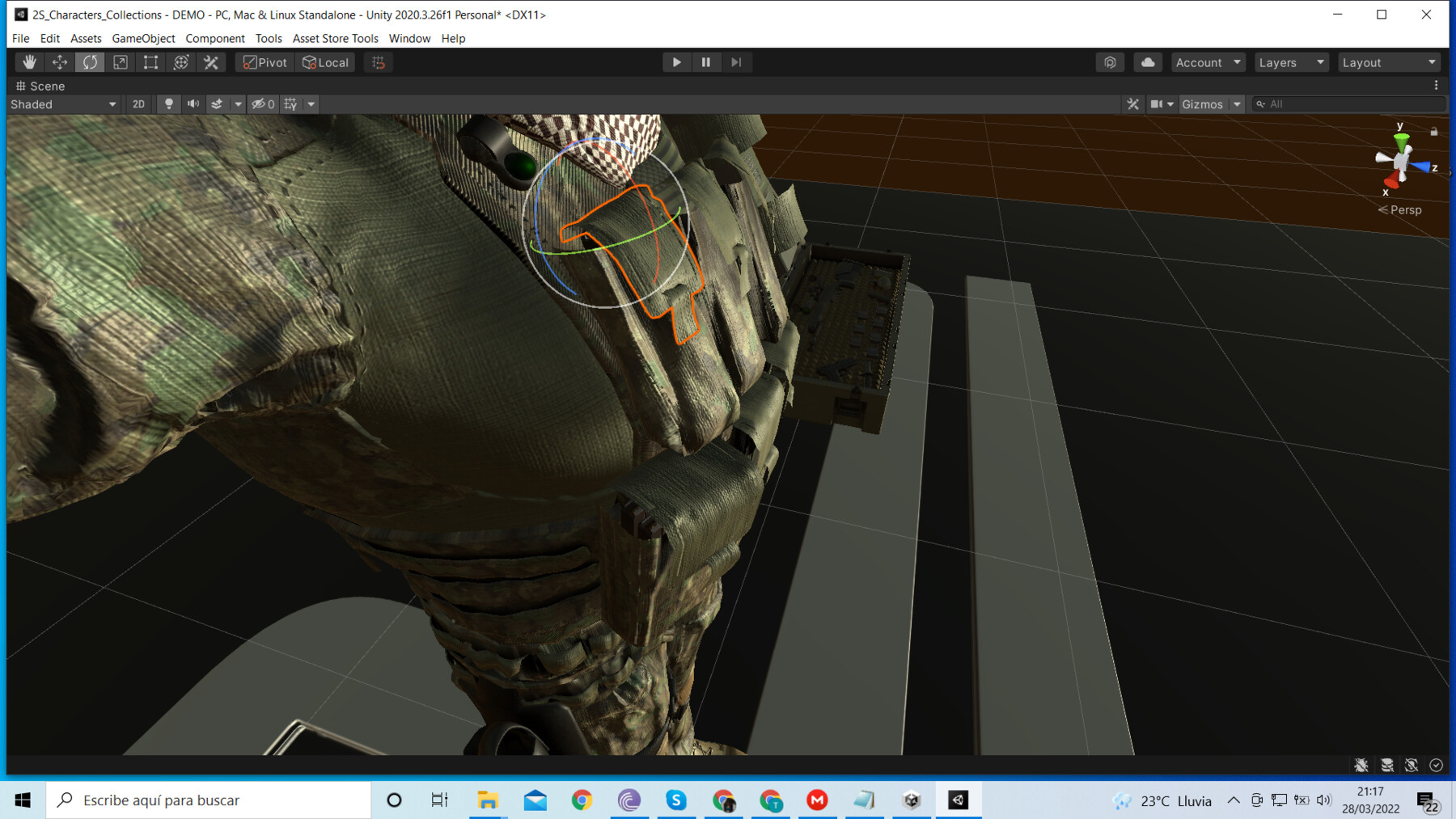Switch to the Scene tab
The image size is (1456, 819).
coord(40,86)
